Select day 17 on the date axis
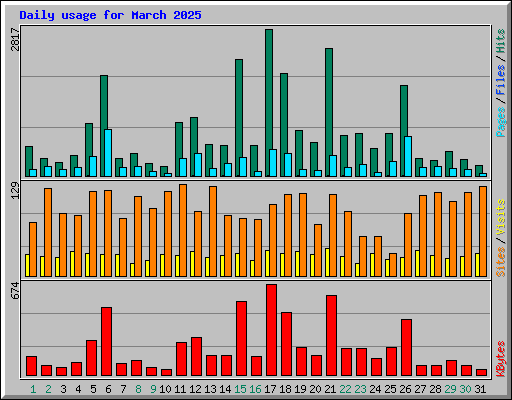Viewport: 512px width, 400px height. pyautogui.click(x=270, y=389)
